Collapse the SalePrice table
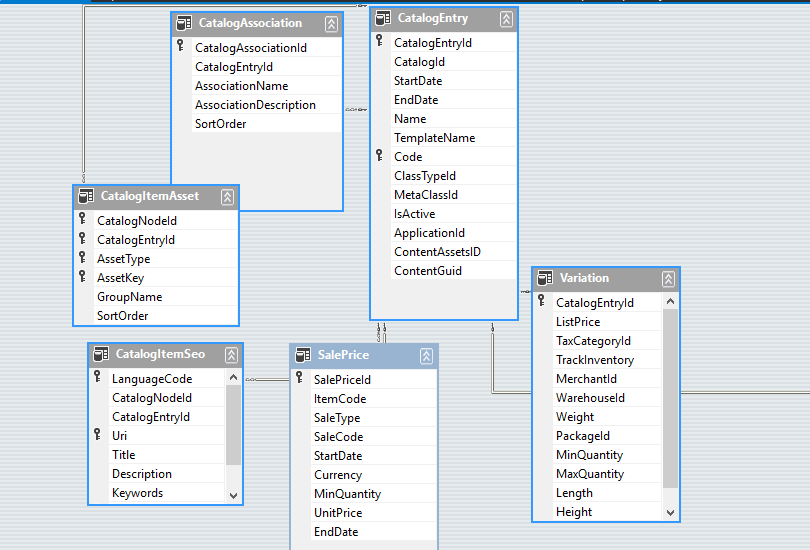This screenshot has width=810, height=550. [x=426, y=355]
